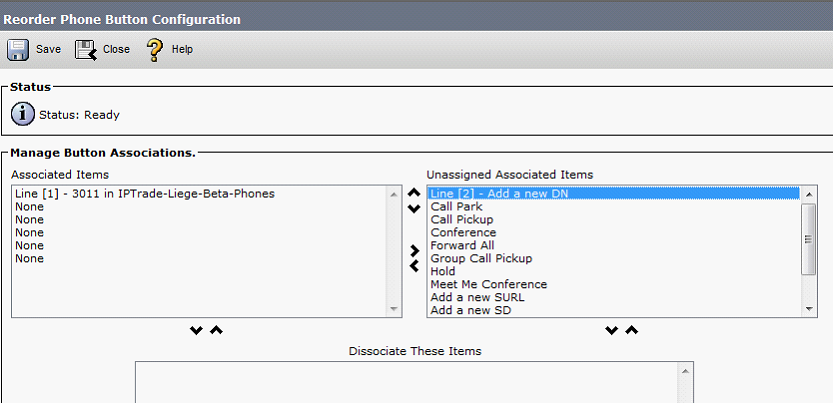Click the Help text link

(182, 49)
